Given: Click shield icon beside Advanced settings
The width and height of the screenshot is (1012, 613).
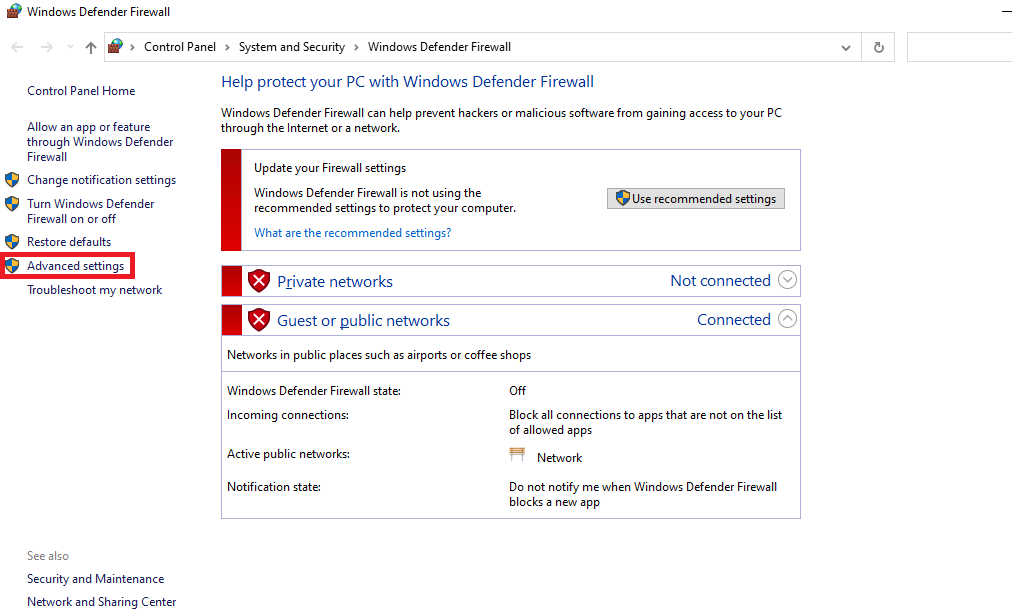Looking at the screenshot, I should pos(12,266).
